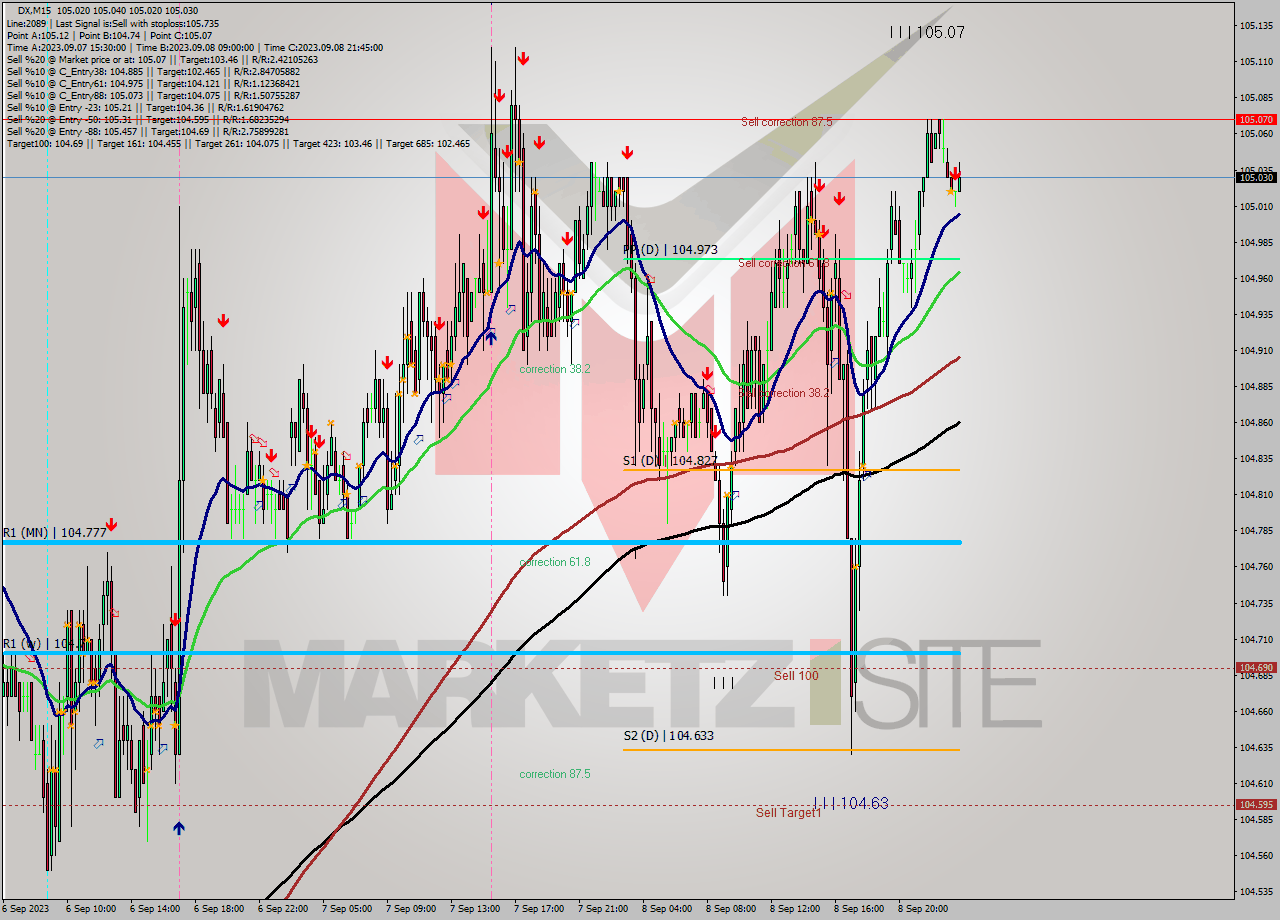This screenshot has width=1280, height=920.
Task: Click the 105.135 price axis value
Action: pos(1256,26)
